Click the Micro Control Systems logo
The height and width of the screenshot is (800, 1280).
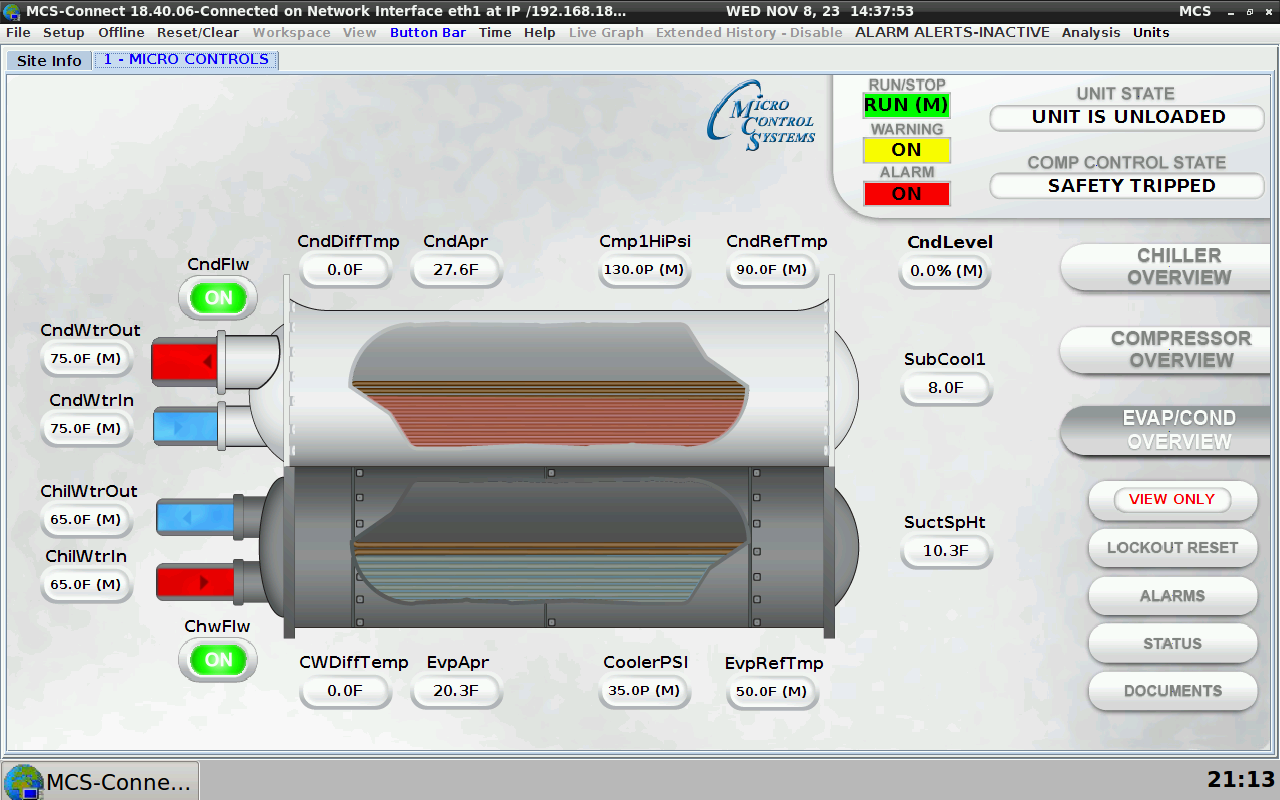click(761, 117)
